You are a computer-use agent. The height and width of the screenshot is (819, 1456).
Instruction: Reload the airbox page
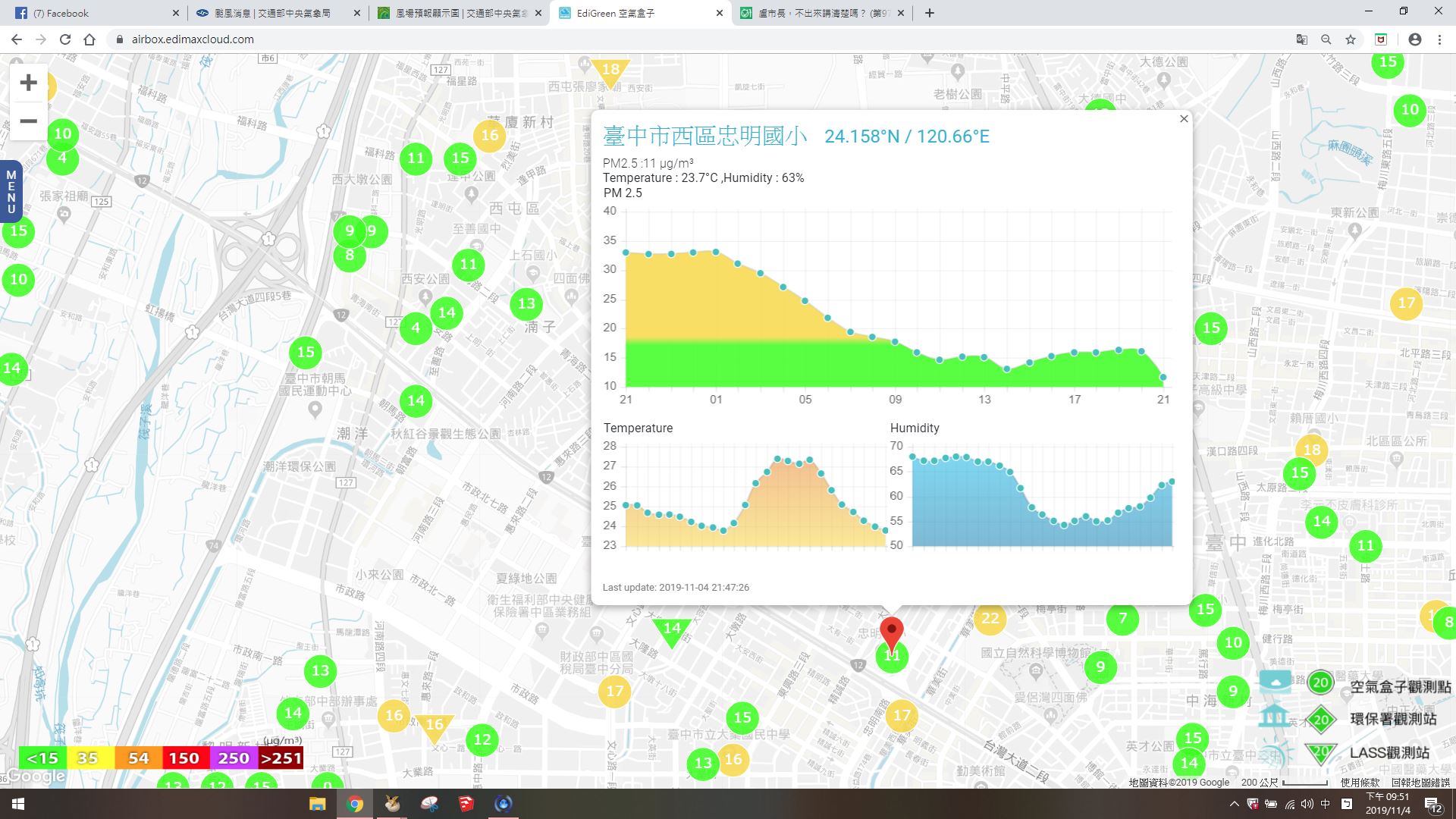[x=65, y=39]
